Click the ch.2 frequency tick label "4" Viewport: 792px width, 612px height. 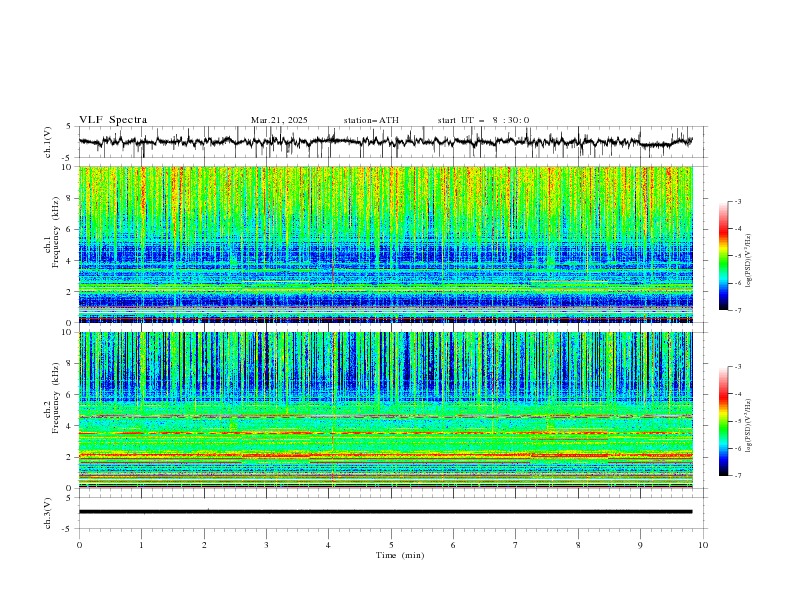point(70,426)
